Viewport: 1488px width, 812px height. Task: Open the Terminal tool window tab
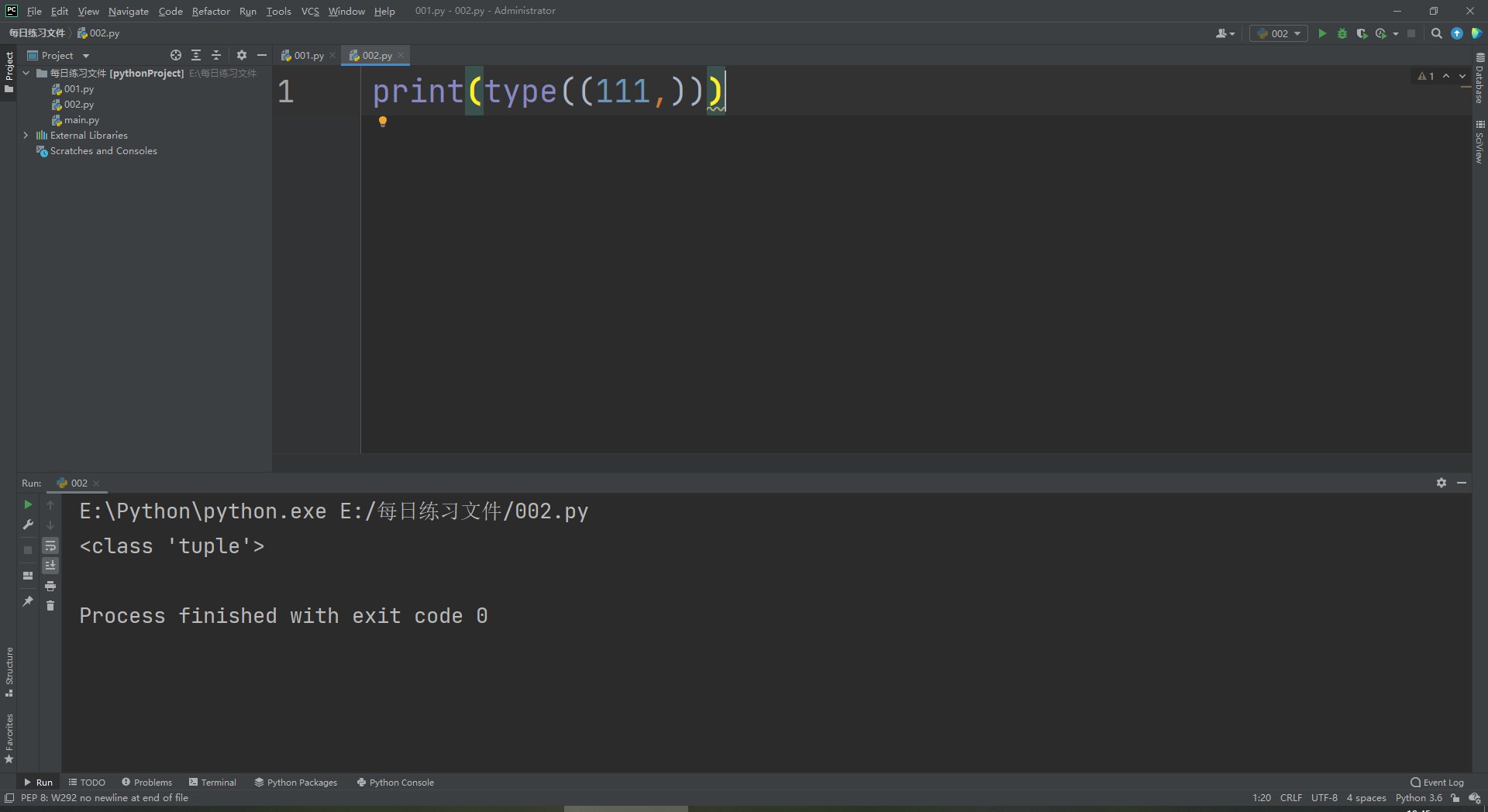(212, 783)
